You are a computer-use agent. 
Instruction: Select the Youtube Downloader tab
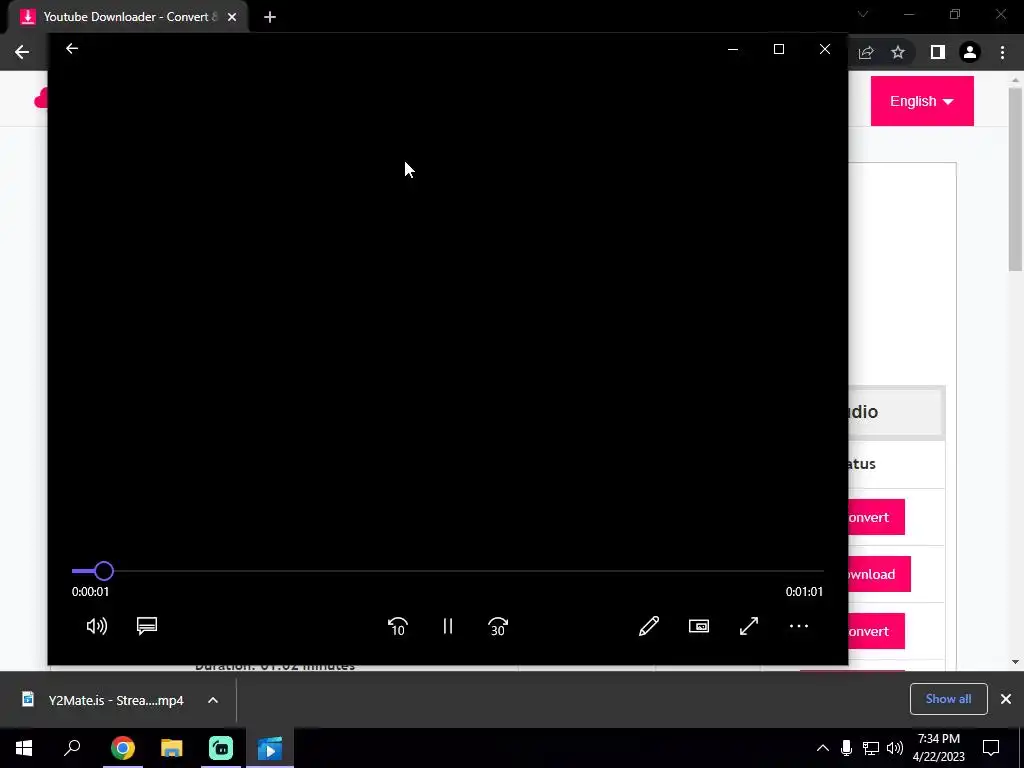click(x=128, y=17)
